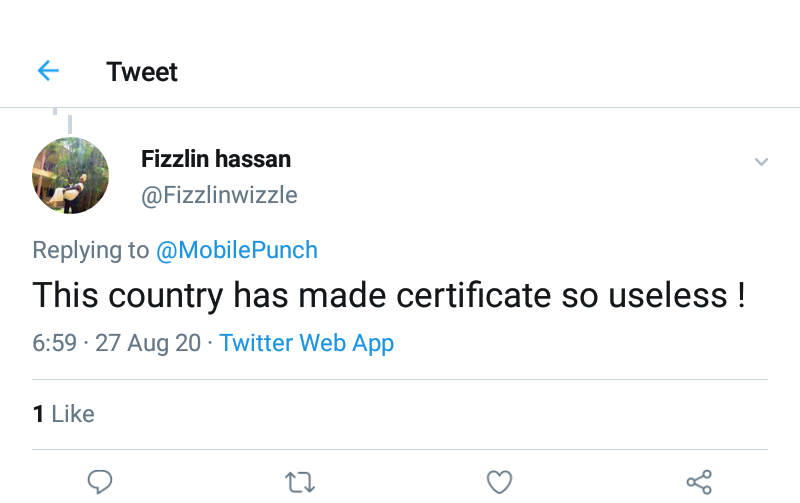Click the bold like count number '1'
The image size is (800, 503).
[38, 413]
